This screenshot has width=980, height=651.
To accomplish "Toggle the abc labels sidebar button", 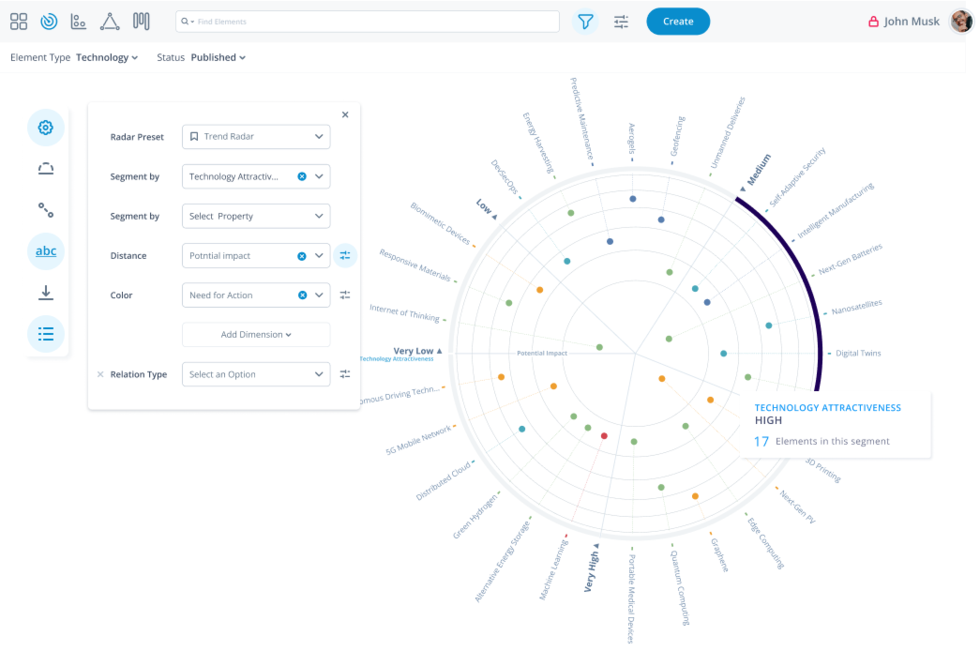I will click(46, 251).
